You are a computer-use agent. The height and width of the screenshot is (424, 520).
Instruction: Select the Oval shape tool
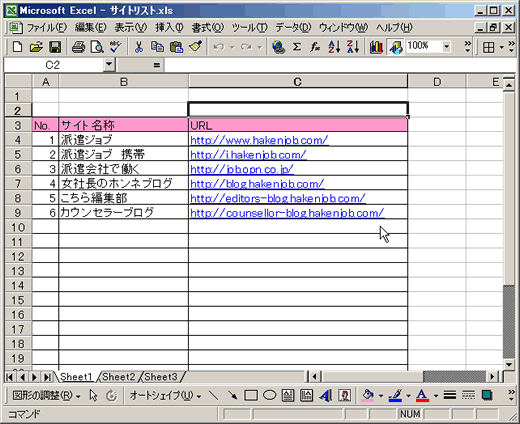point(270,396)
